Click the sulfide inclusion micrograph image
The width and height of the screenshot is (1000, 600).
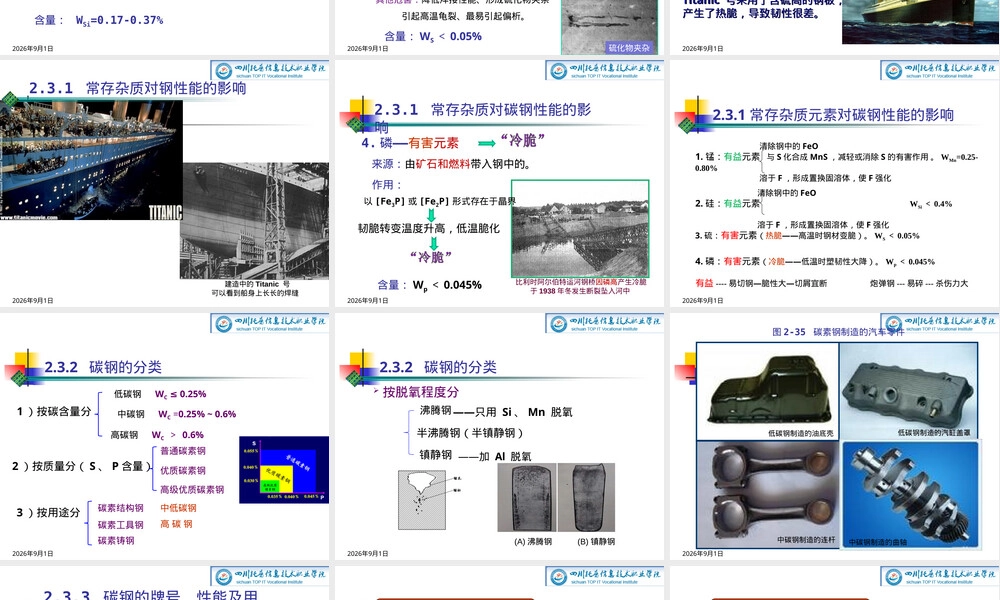pyautogui.click(x=609, y=27)
